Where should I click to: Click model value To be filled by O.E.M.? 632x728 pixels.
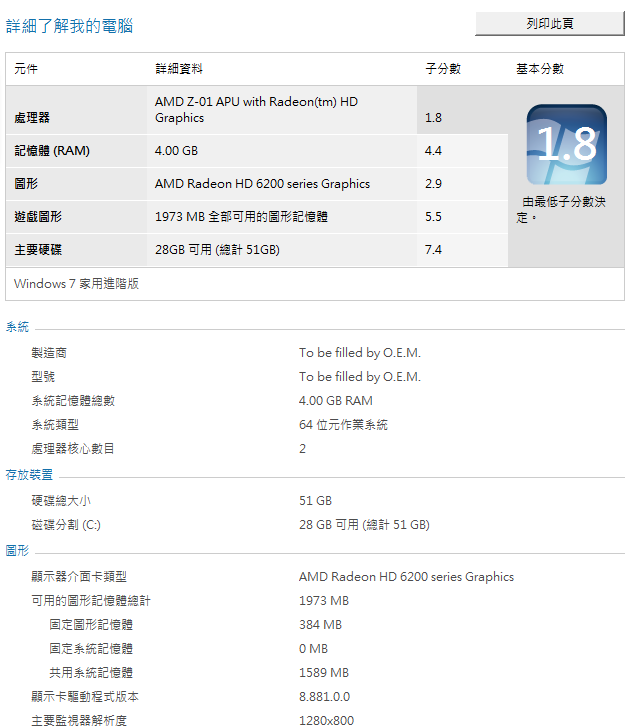click(360, 377)
